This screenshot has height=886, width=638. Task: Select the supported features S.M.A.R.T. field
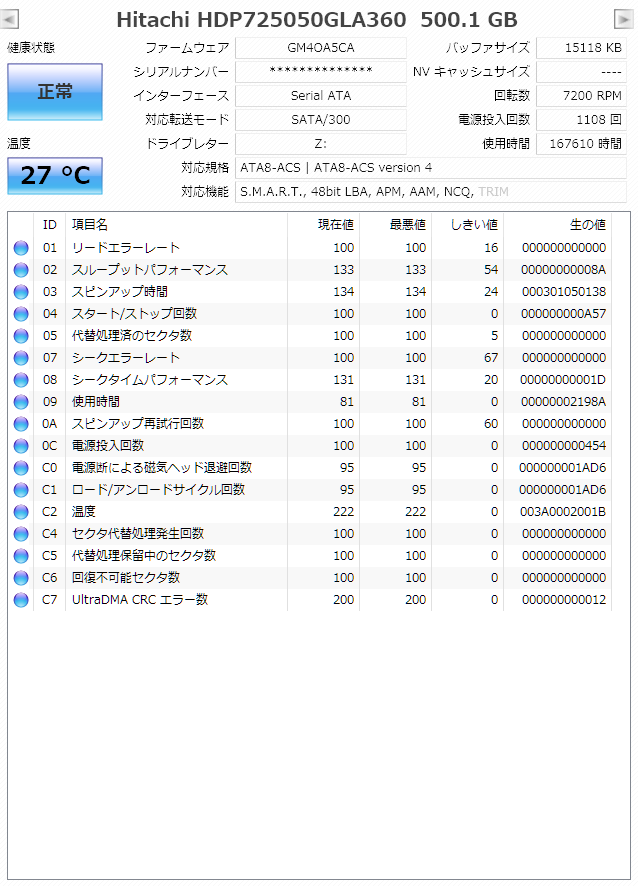[x=431, y=192]
